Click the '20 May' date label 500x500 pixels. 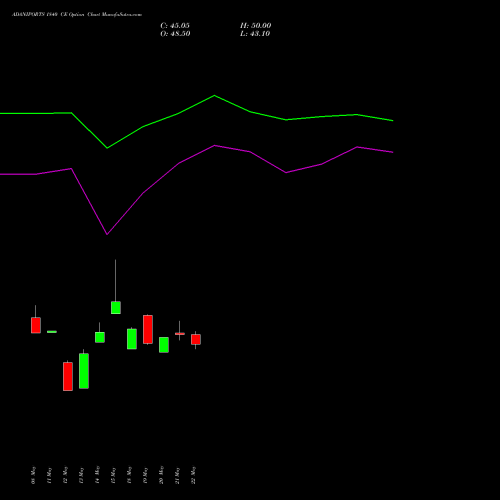(161, 475)
